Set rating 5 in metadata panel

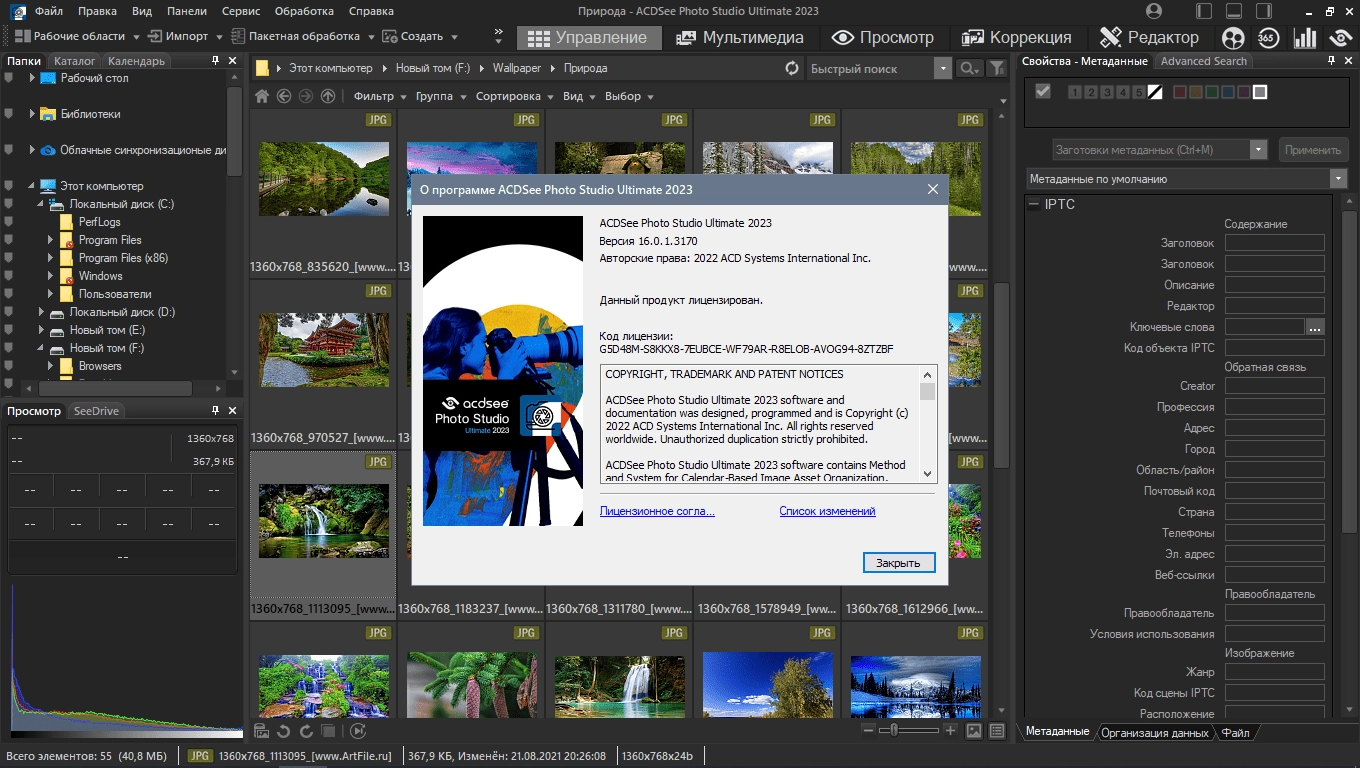pyautogui.click(x=1139, y=92)
